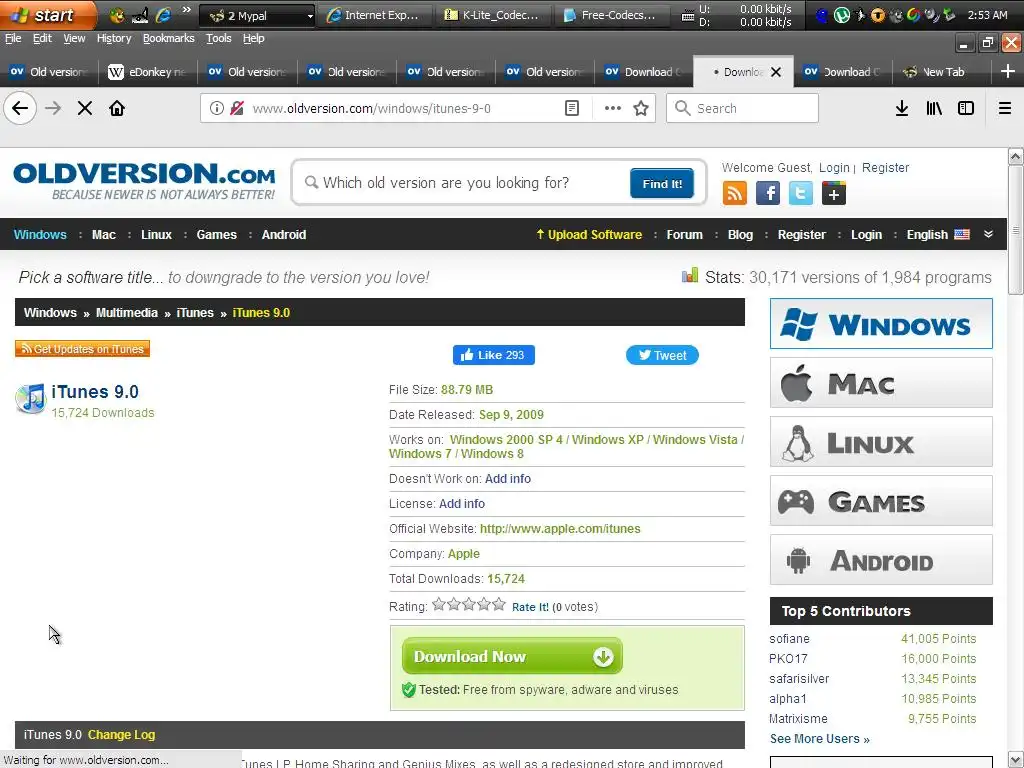Switch to the eDonkey tab
The width and height of the screenshot is (1024, 768).
click(x=148, y=72)
